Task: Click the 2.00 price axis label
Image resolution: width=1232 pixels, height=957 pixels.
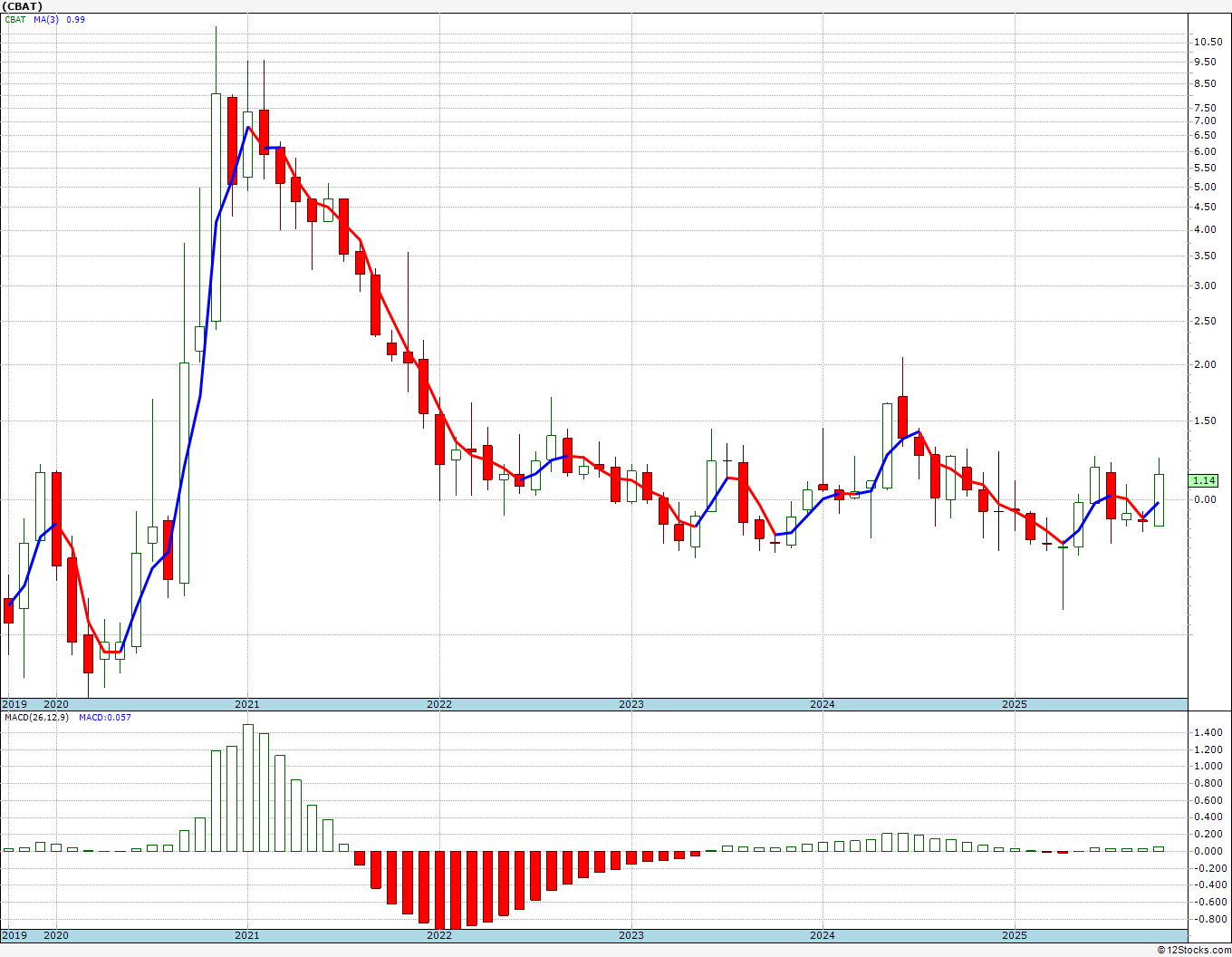Action: click(1205, 364)
